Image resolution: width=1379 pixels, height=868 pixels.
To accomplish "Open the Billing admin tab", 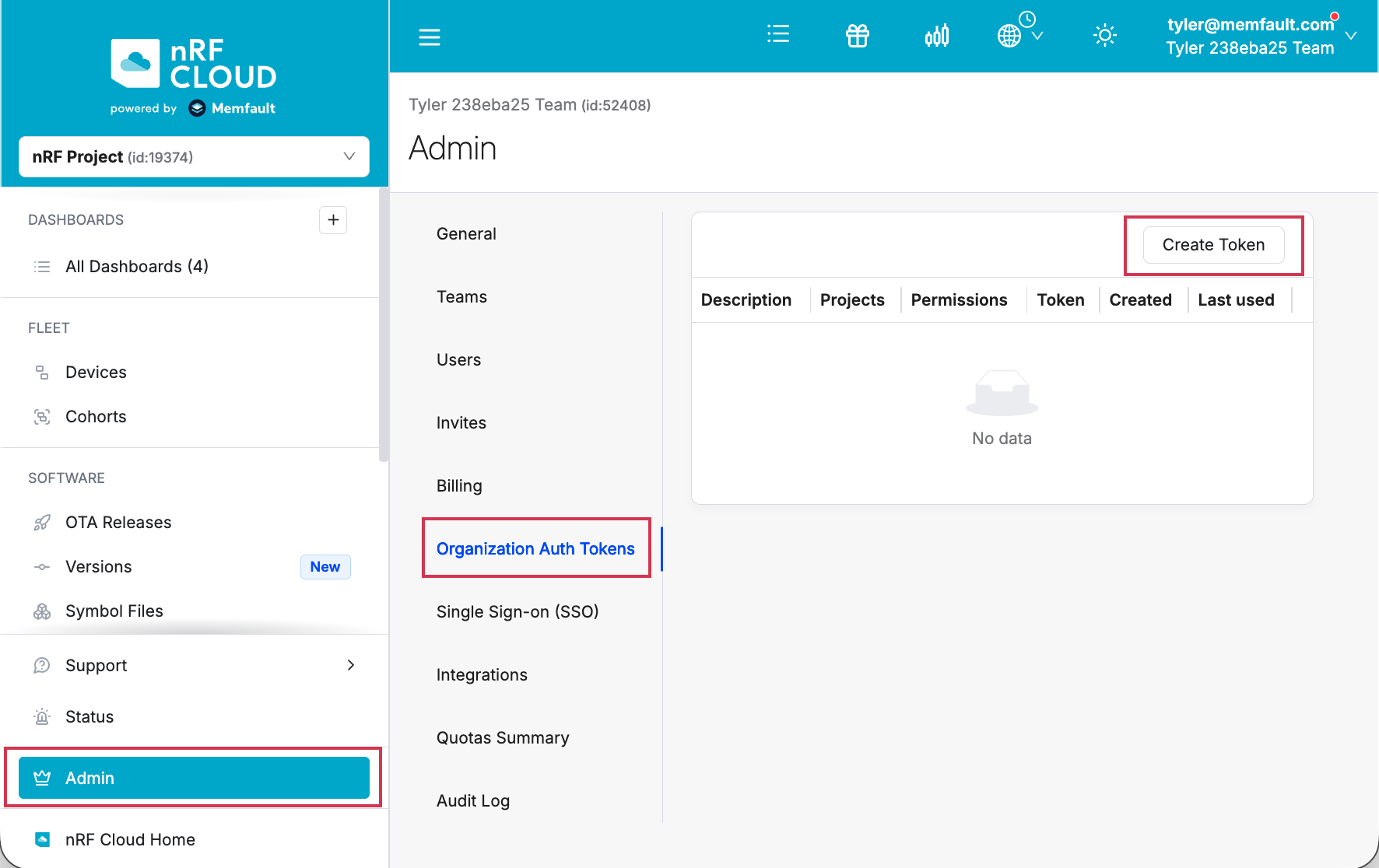I will pyautogui.click(x=459, y=486).
